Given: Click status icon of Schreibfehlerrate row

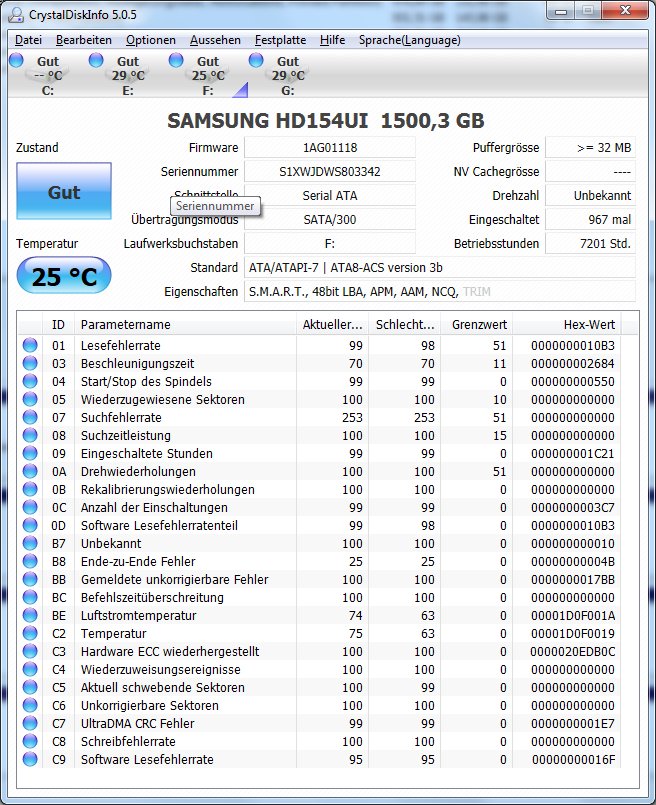Looking at the screenshot, I should pyautogui.click(x=30, y=740).
